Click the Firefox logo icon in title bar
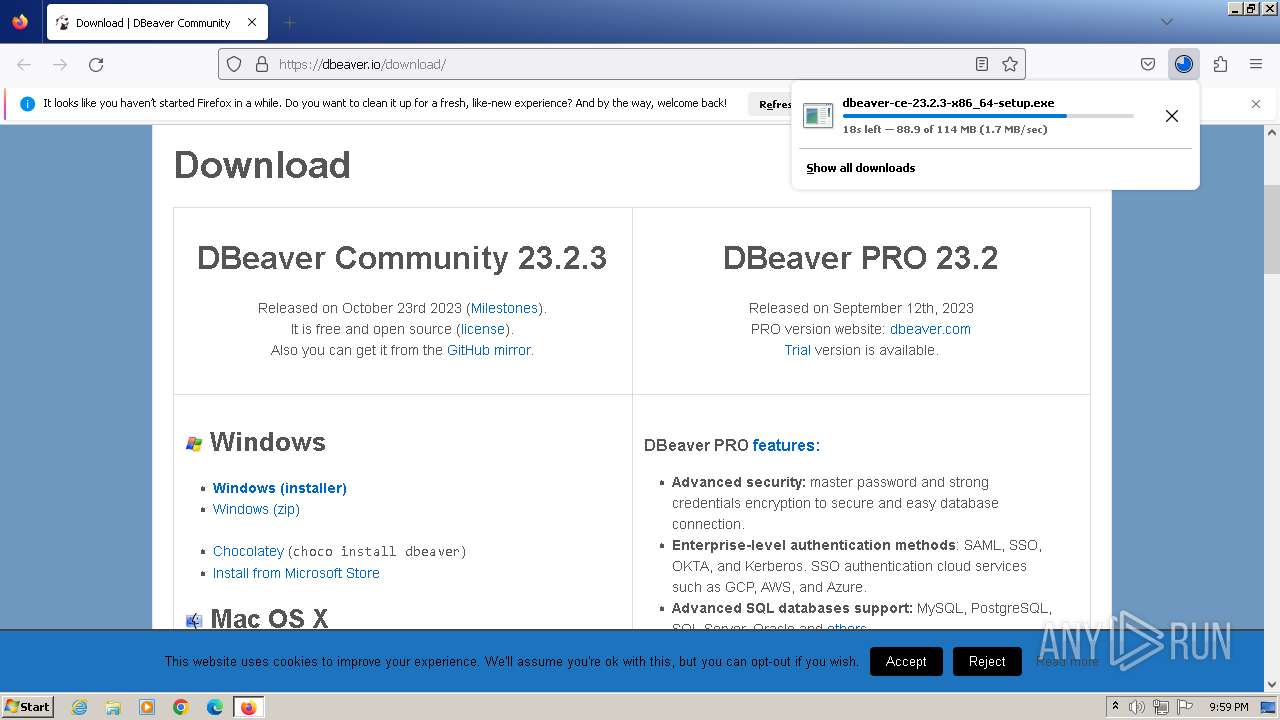The image size is (1280, 720). click(20, 21)
